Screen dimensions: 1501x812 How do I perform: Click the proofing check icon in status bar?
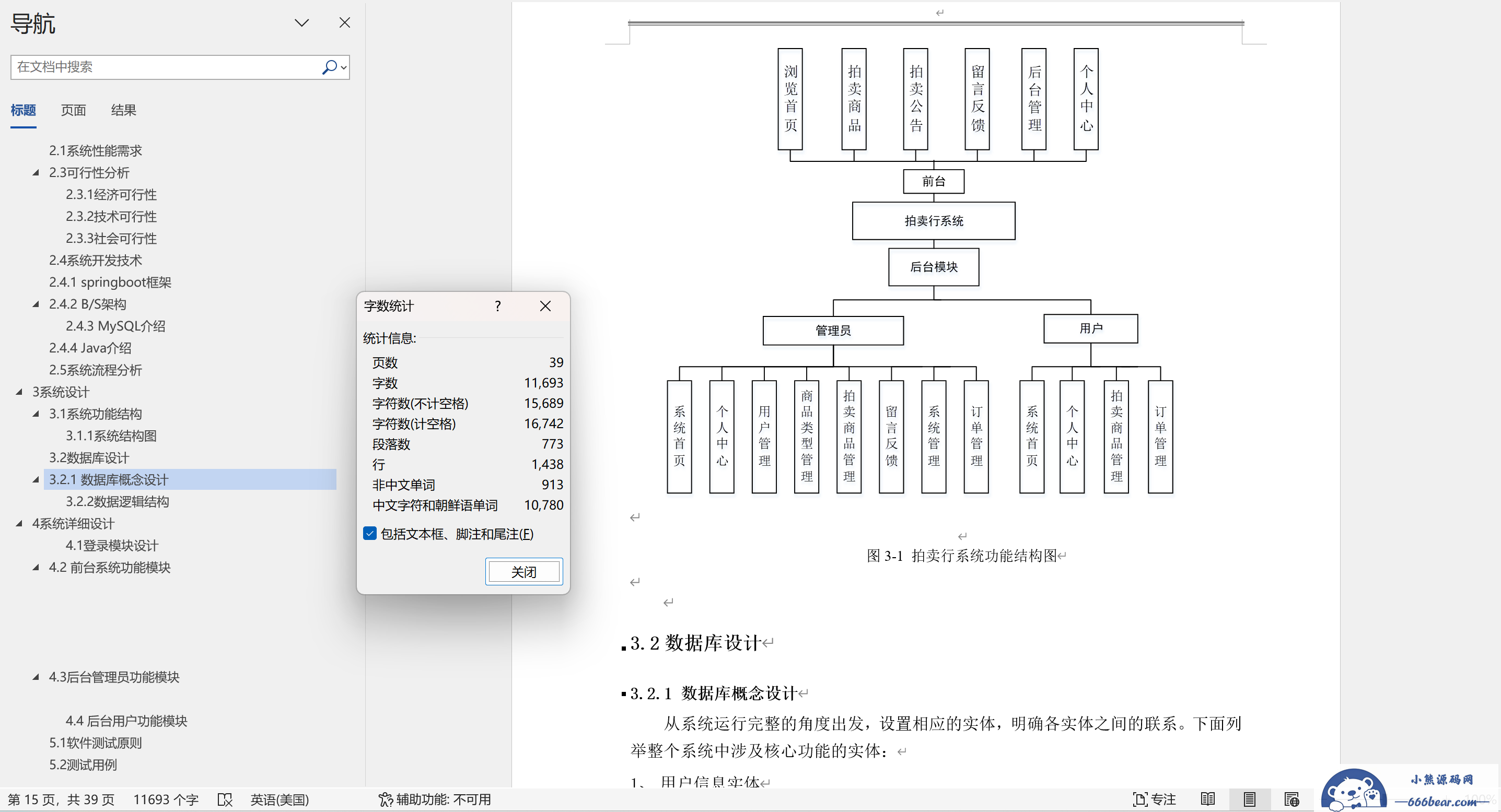(225, 800)
